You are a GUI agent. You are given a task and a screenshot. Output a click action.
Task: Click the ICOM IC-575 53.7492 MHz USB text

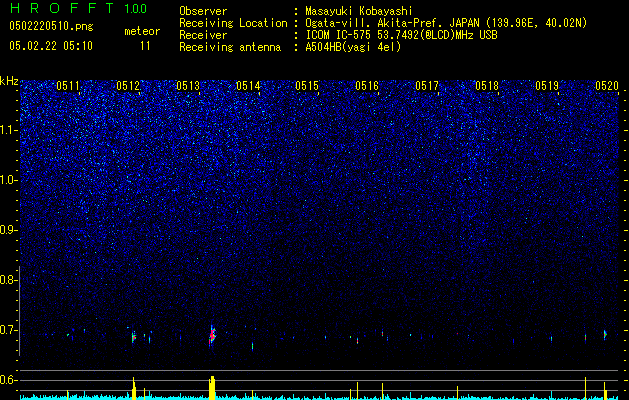[401, 35]
